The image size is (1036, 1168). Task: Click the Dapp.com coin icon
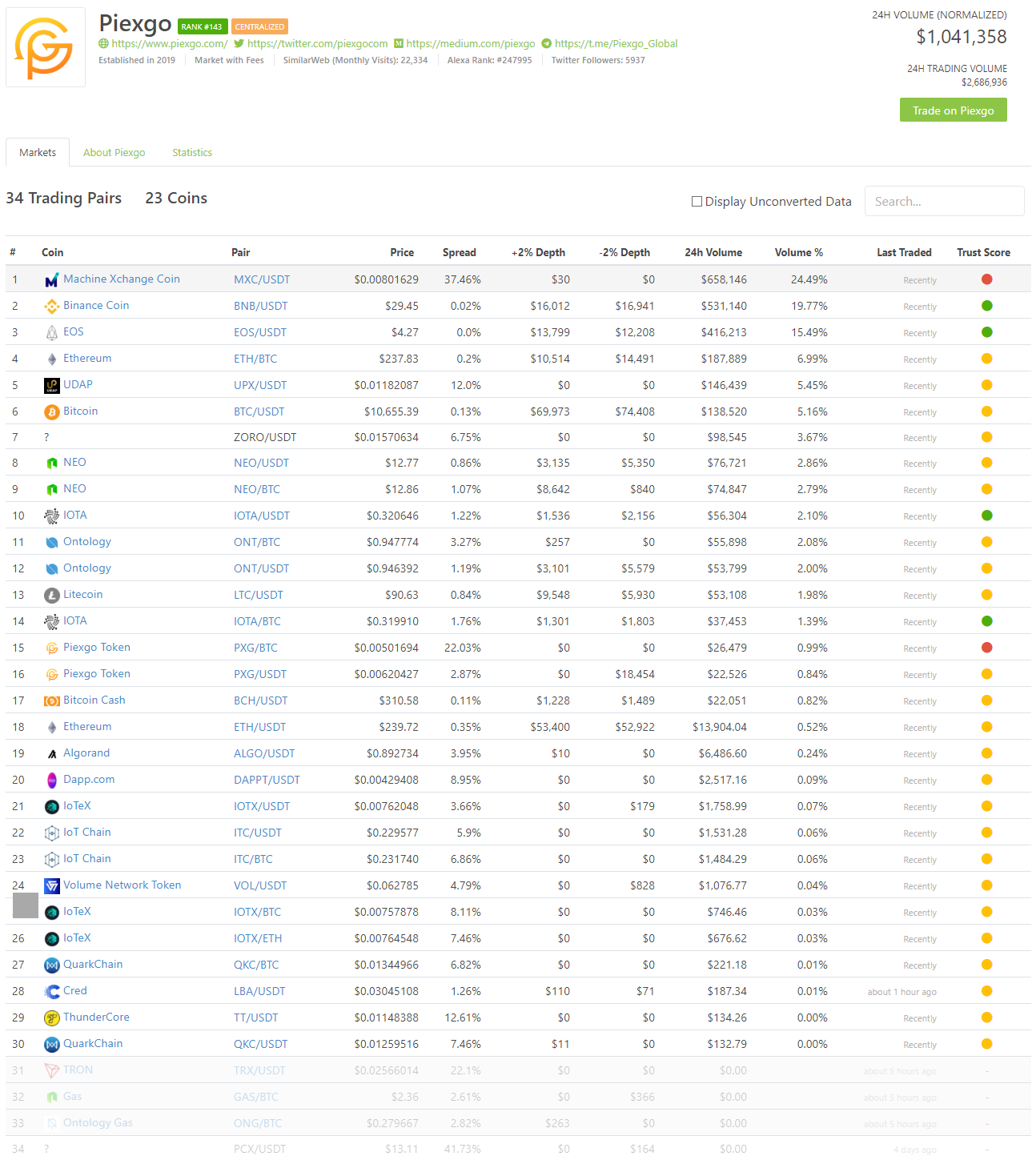click(x=52, y=781)
